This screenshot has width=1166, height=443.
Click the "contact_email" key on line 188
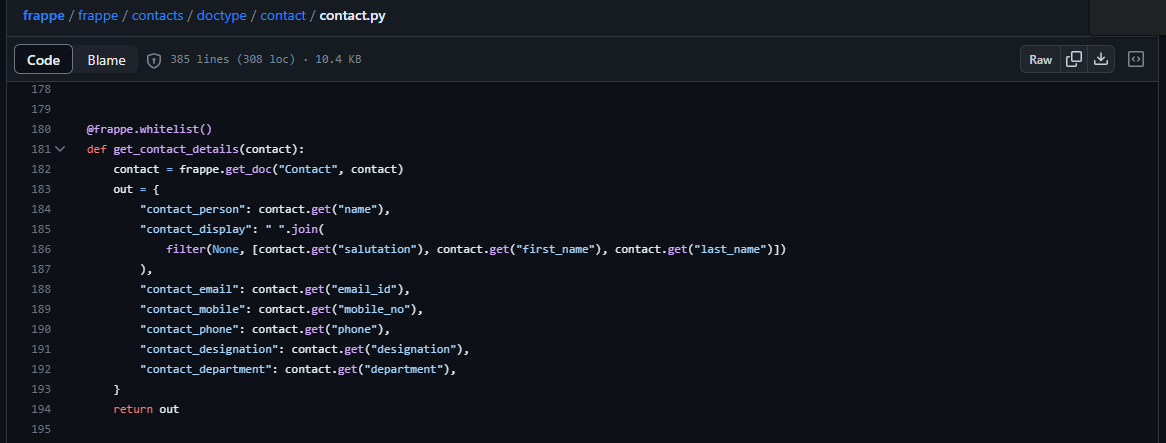(193, 289)
